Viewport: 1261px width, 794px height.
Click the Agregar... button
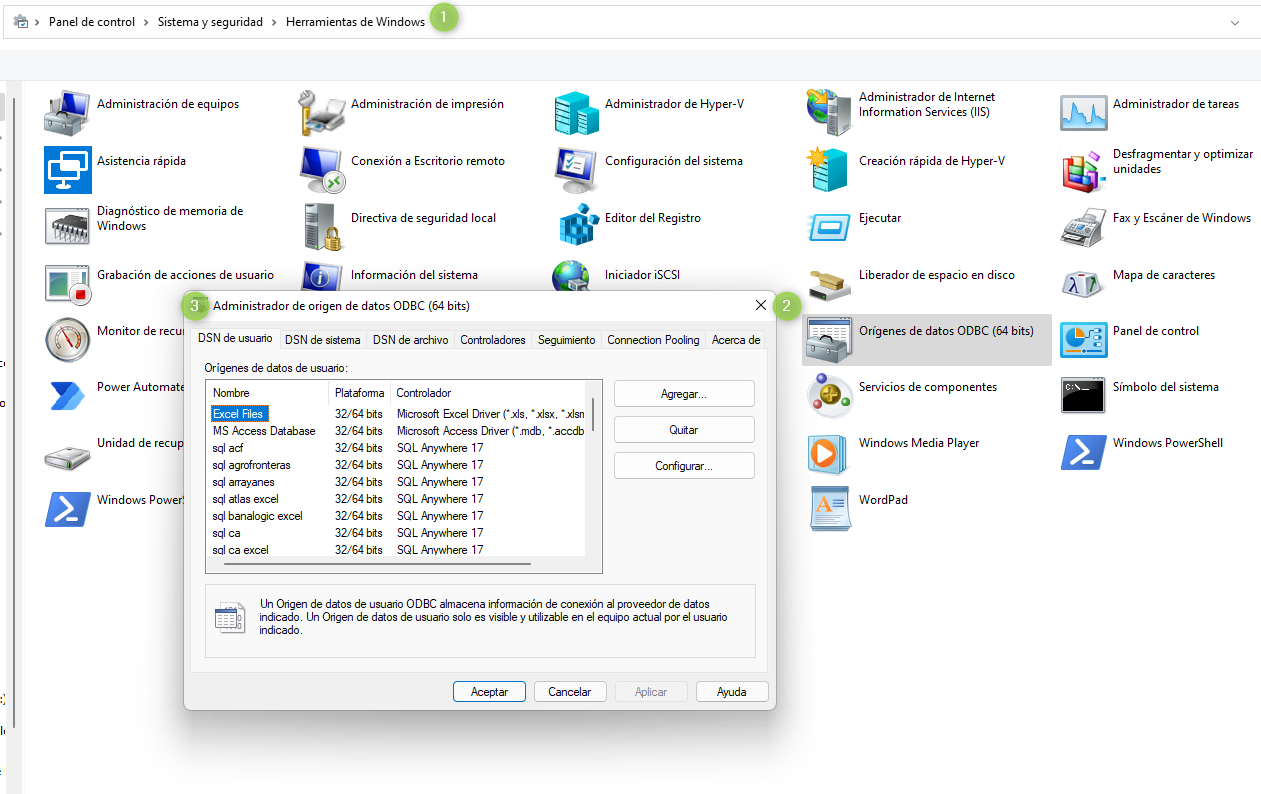coord(683,394)
